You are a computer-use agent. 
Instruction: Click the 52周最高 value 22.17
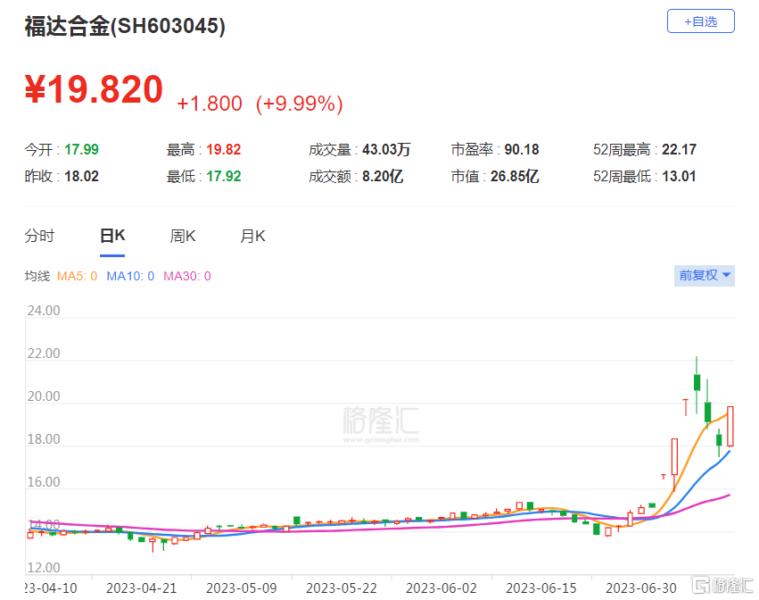pyautogui.click(x=679, y=150)
